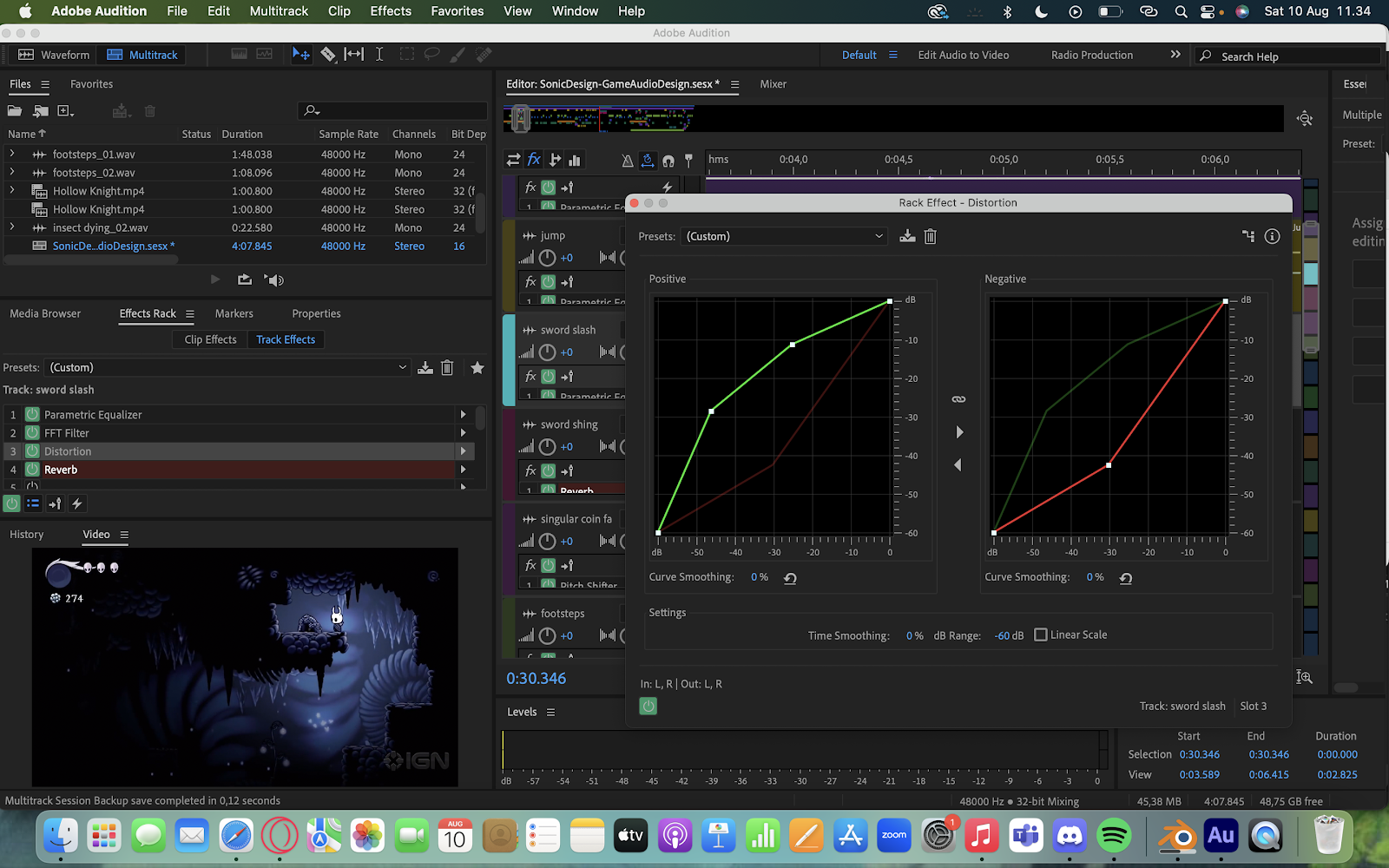The height and width of the screenshot is (868, 1389).
Task: Reset the Negative curve
Action: [1126, 578]
